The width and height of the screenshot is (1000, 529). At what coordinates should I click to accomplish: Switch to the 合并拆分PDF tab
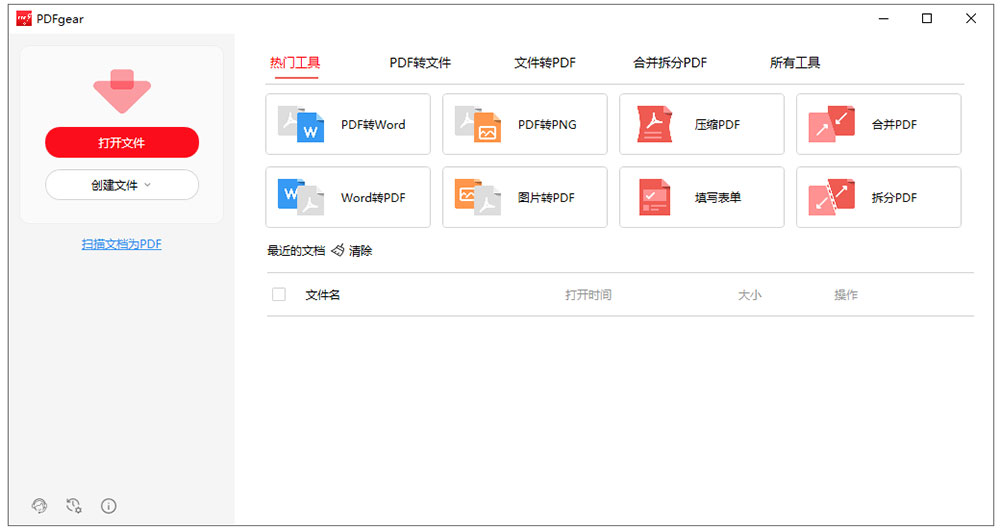[670, 63]
